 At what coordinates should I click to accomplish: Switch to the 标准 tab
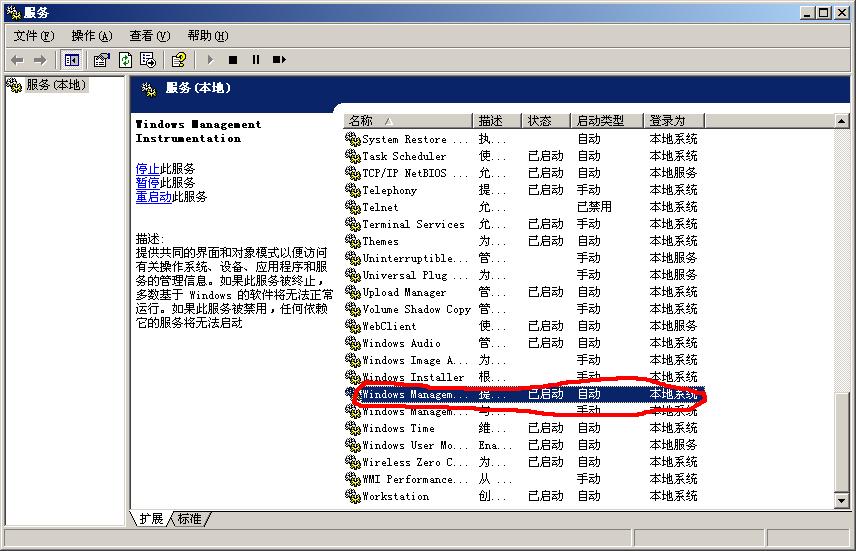(x=189, y=518)
